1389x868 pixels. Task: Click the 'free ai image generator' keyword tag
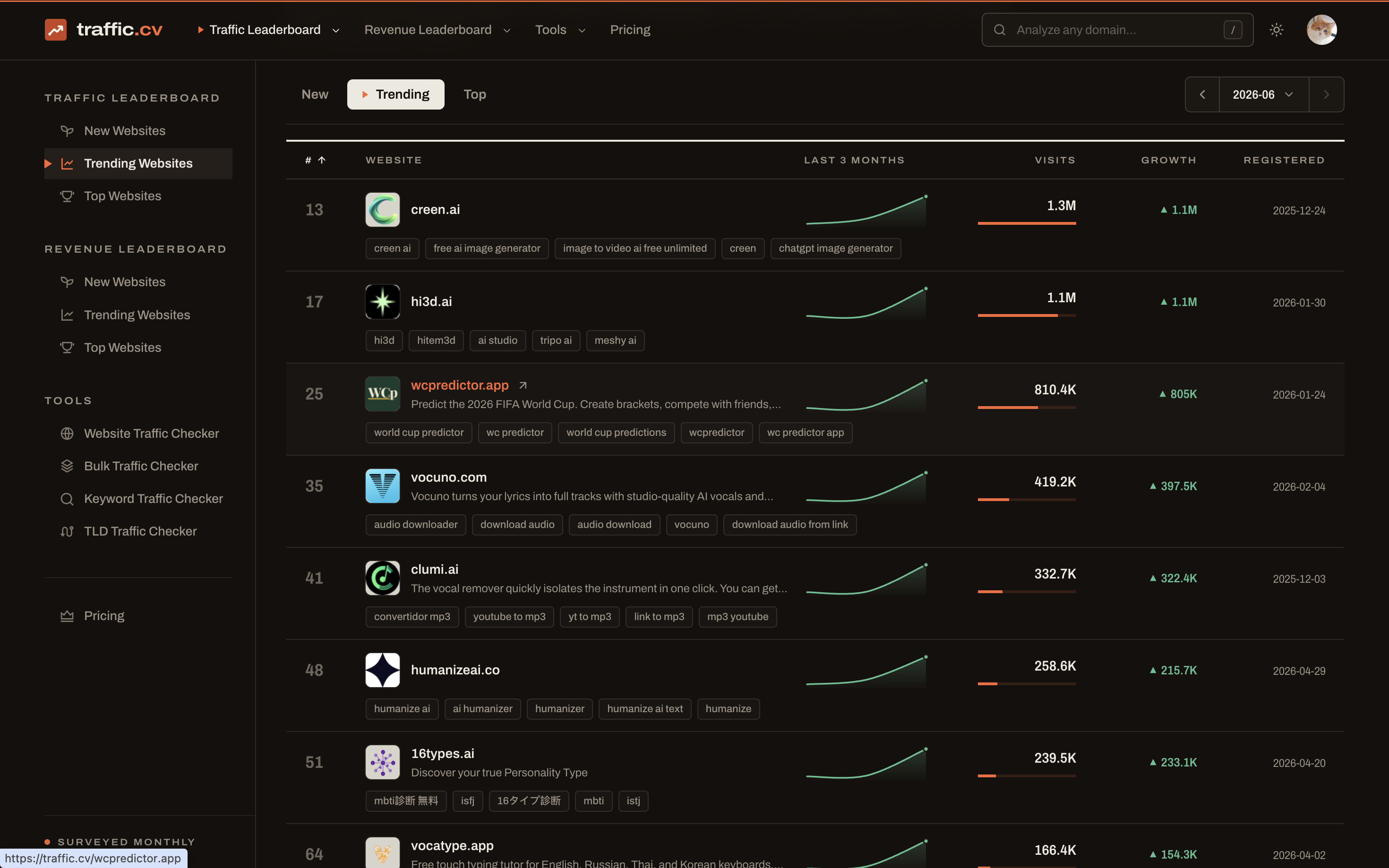(x=487, y=248)
